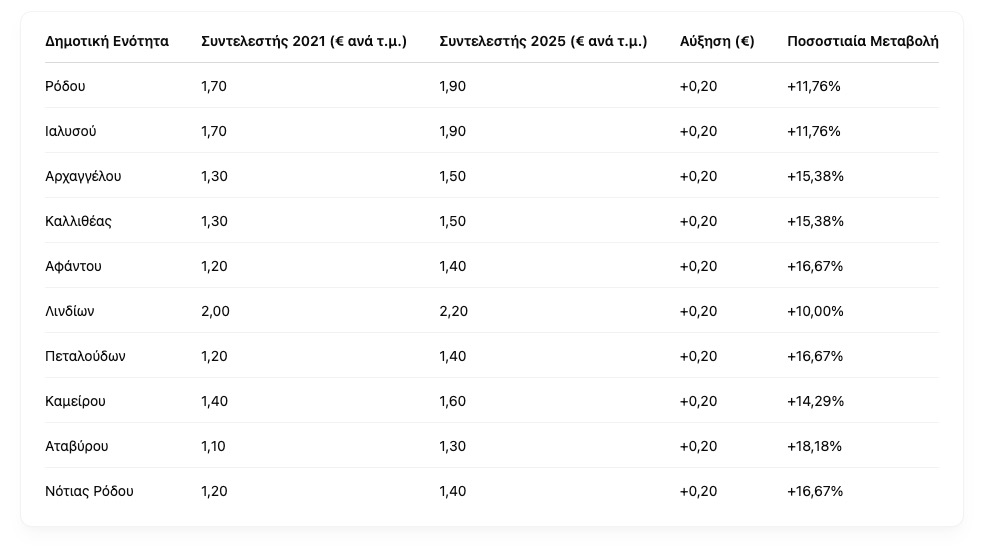Select the Πεταλούδων row name
Screen dimensions: 995x557
tap(85, 357)
